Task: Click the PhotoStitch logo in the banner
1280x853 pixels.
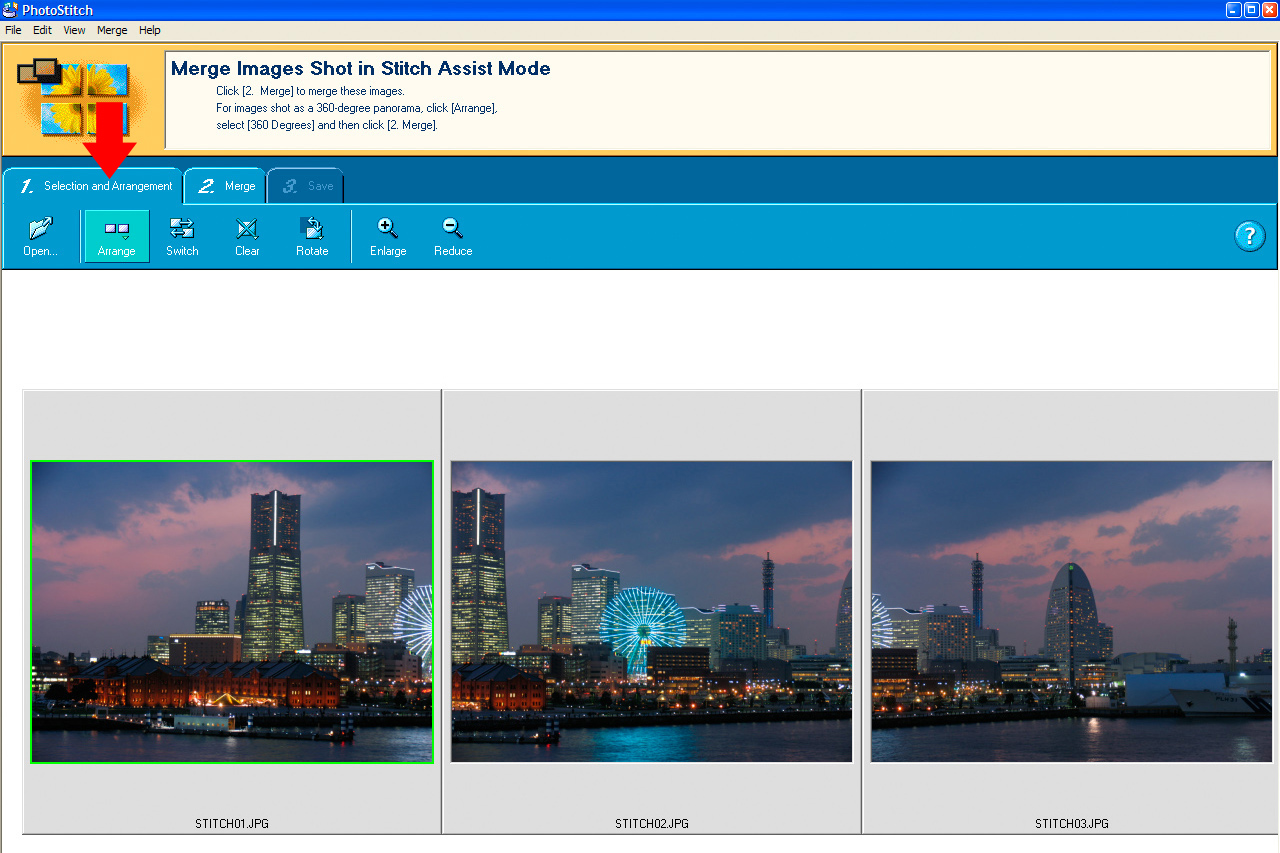Action: click(x=84, y=98)
